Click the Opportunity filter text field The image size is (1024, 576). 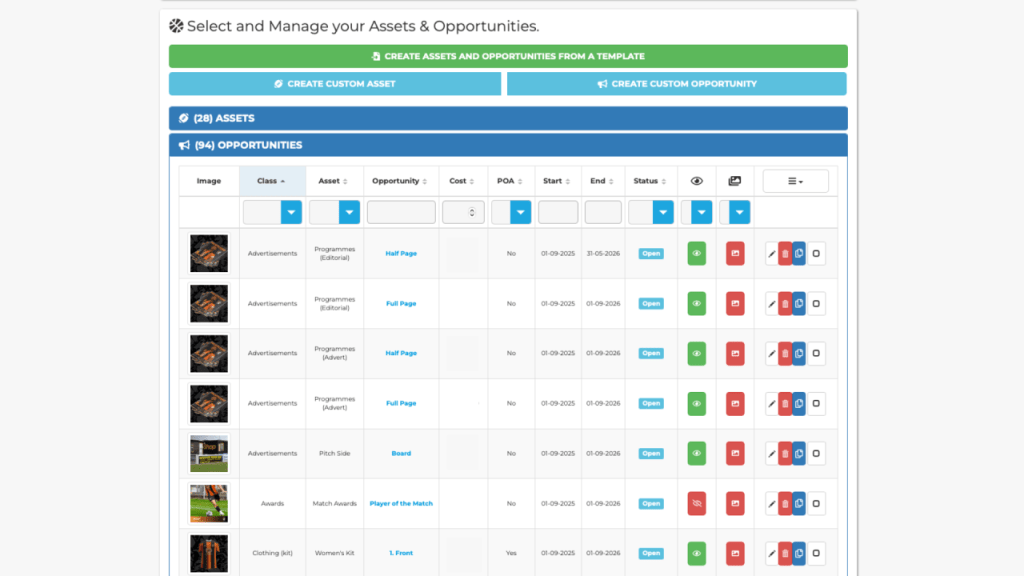click(401, 212)
